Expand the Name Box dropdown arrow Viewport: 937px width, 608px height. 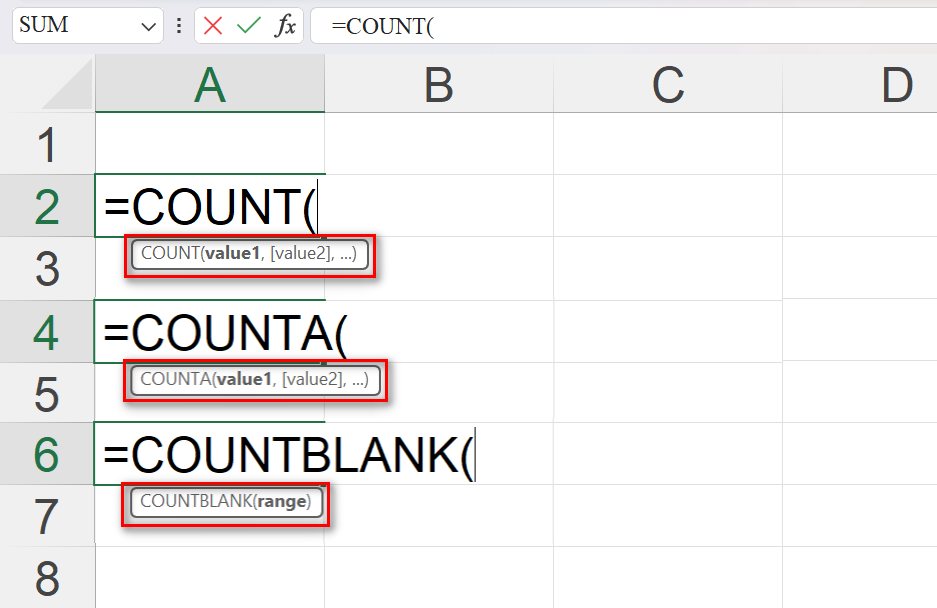pyautogui.click(x=149, y=26)
